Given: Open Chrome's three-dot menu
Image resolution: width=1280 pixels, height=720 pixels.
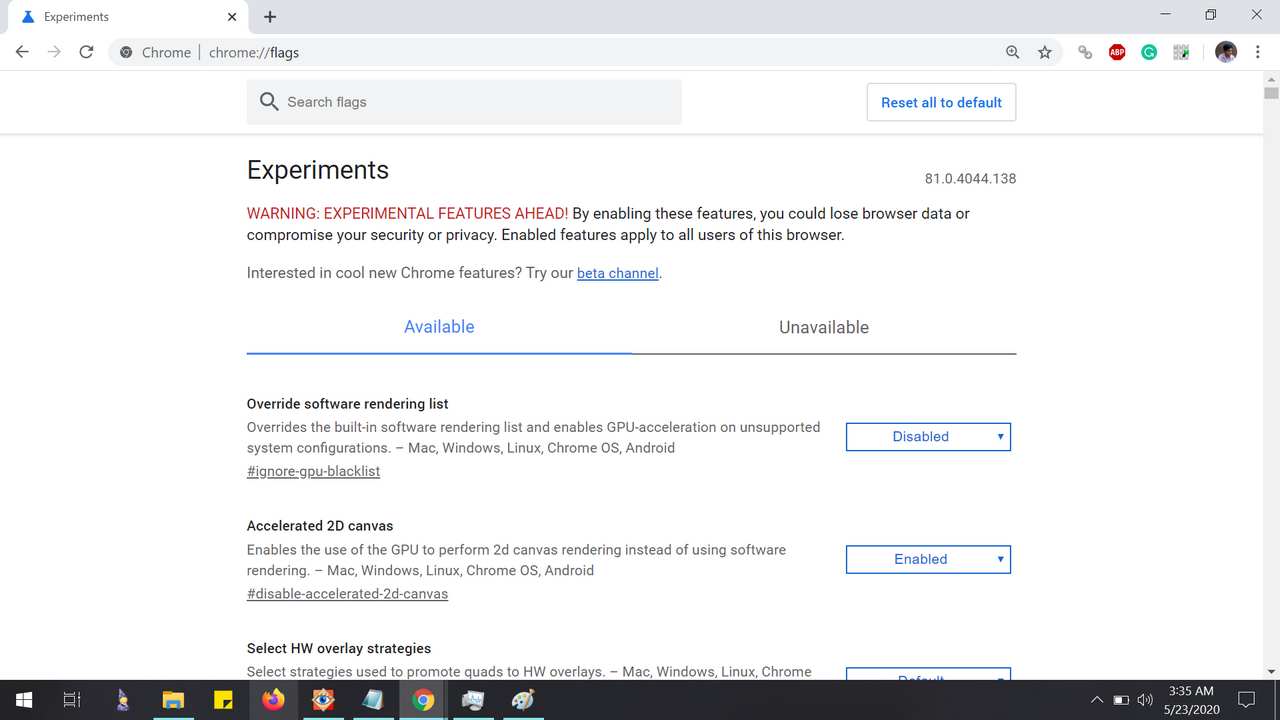Looking at the screenshot, I should tap(1257, 52).
